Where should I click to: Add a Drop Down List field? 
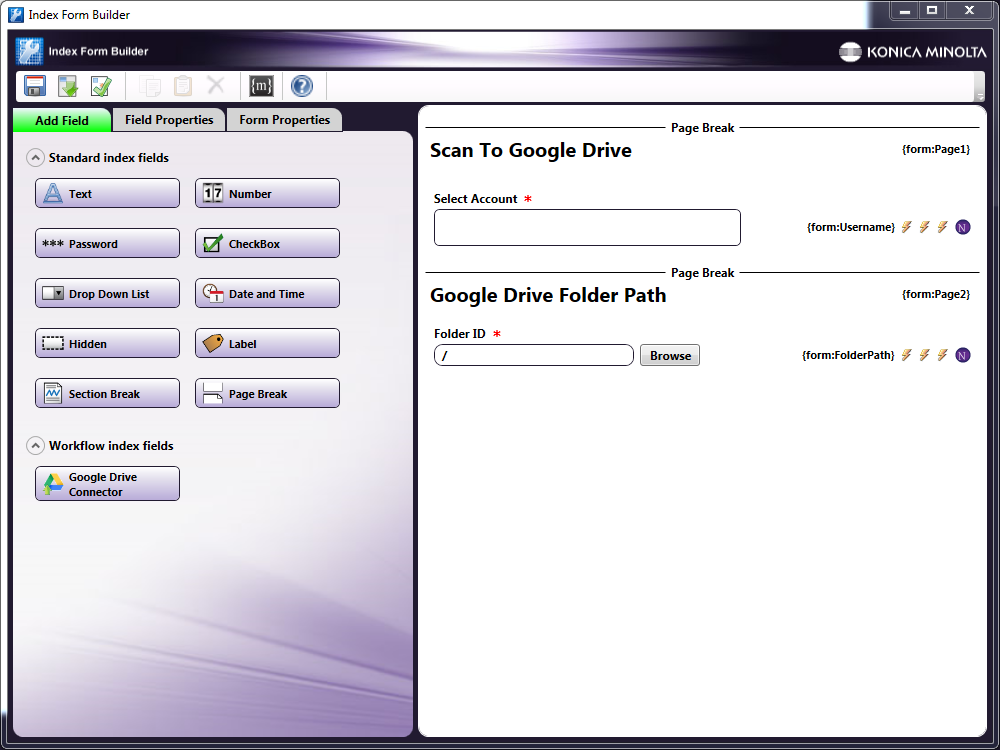107,294
